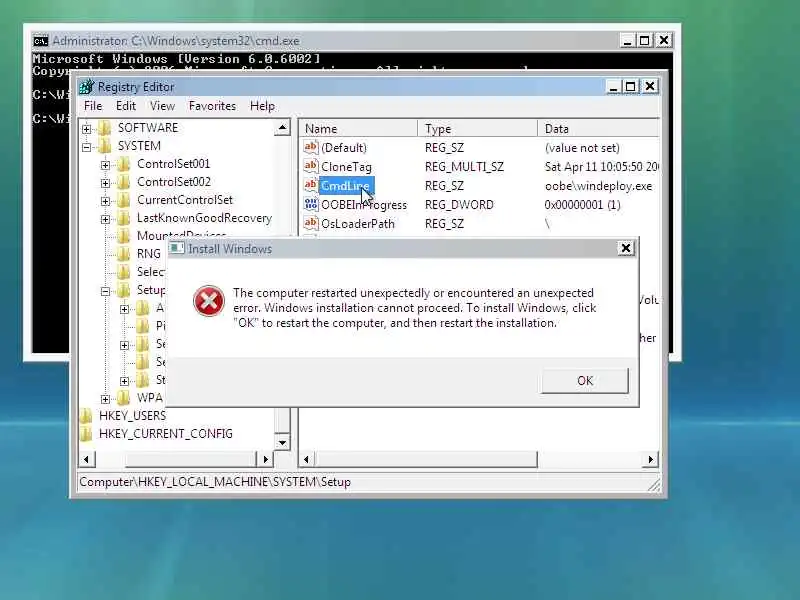
Task: Select the SYSTEM folder icon
Action: tap(105, 146)
